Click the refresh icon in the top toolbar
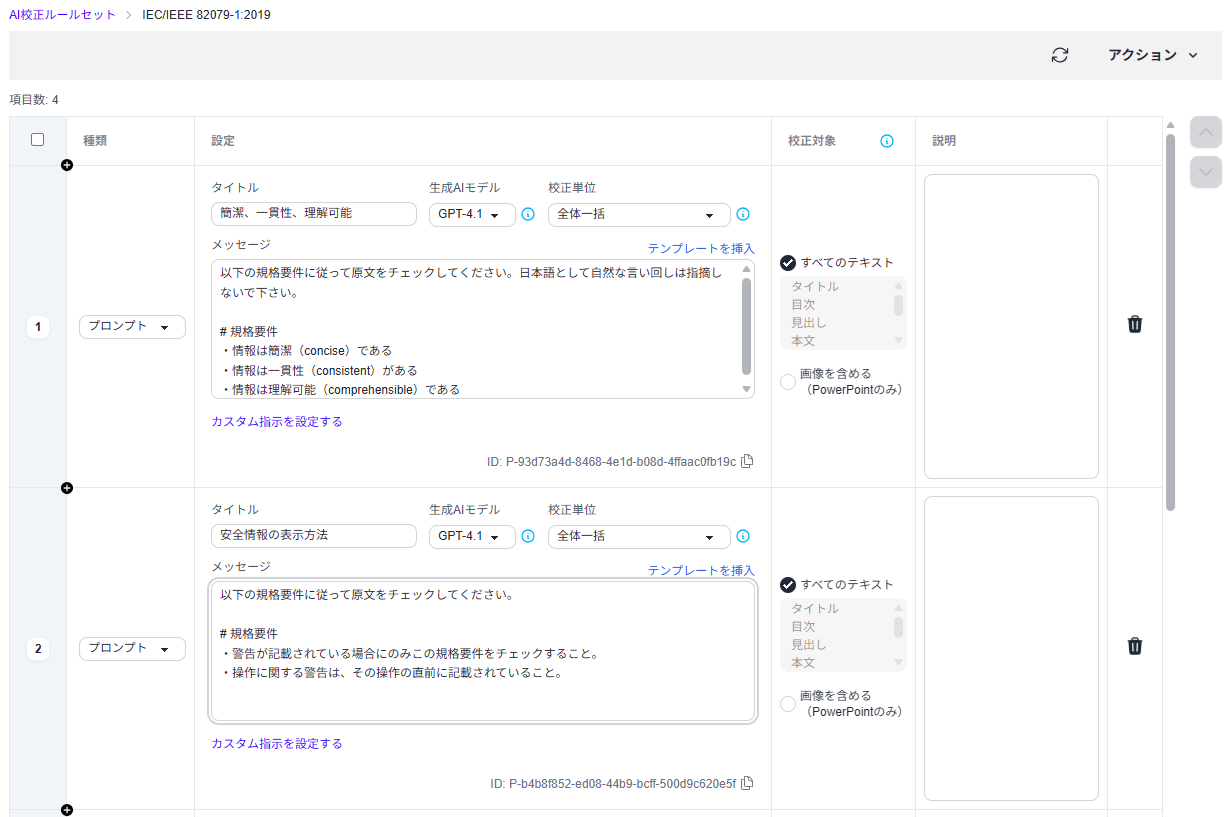The width and height of the screenshot is (1229, 817). (1060, 55)
